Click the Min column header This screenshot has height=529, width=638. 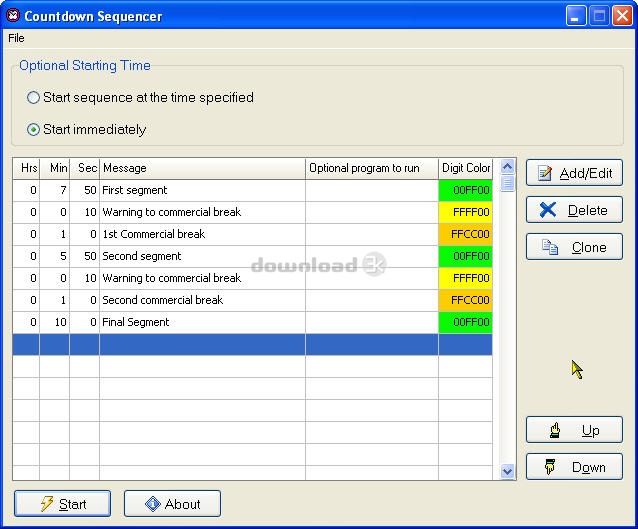[55, 168]
